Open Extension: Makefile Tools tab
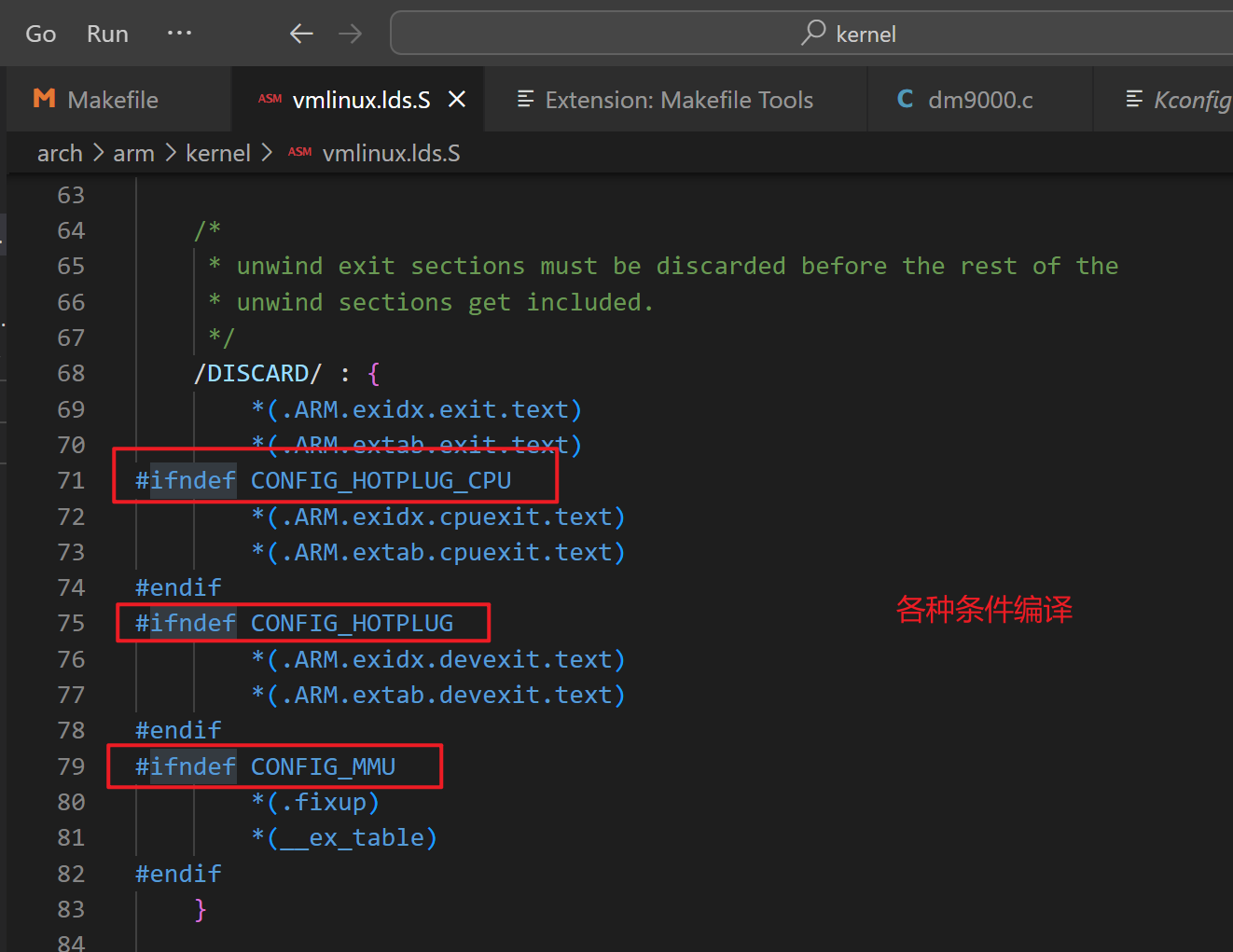Viewport: 1233px width, 952px height. tap(676, 99)
